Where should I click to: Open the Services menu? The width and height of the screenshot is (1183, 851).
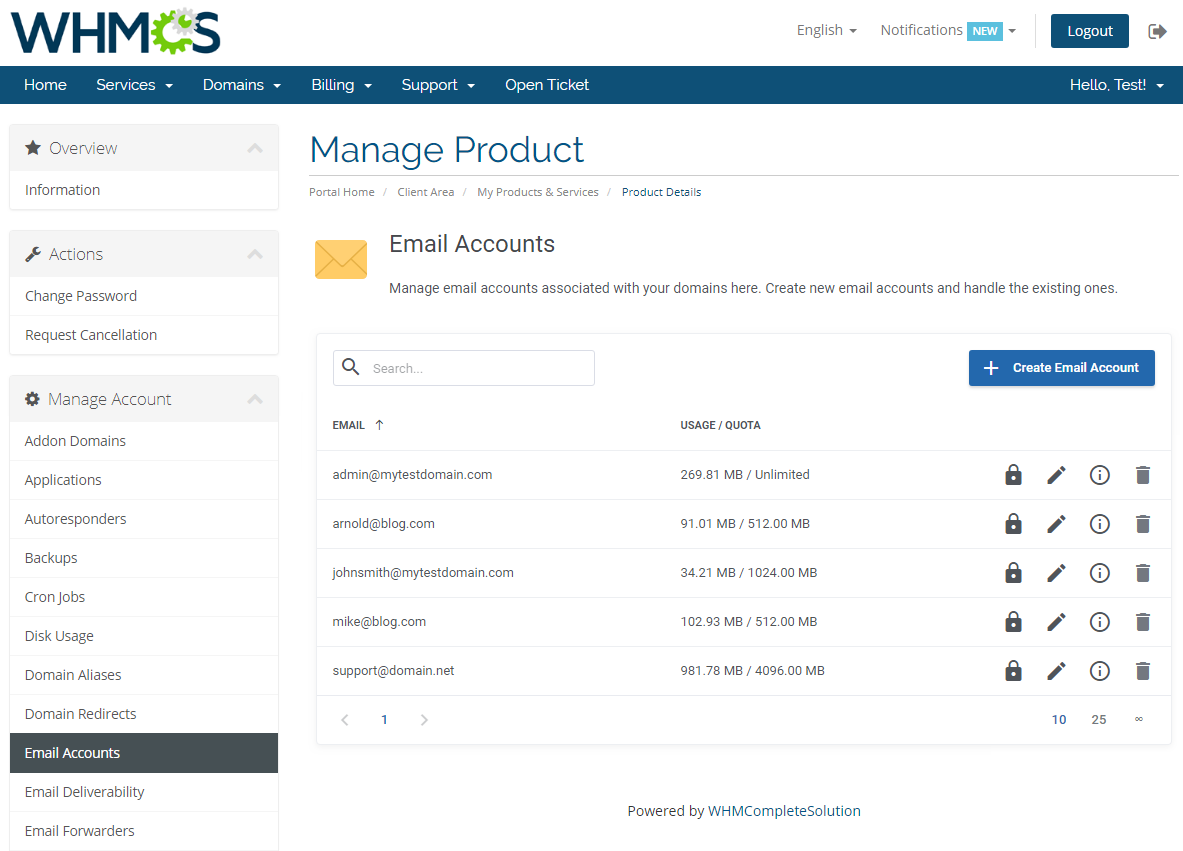click(134, 85)
